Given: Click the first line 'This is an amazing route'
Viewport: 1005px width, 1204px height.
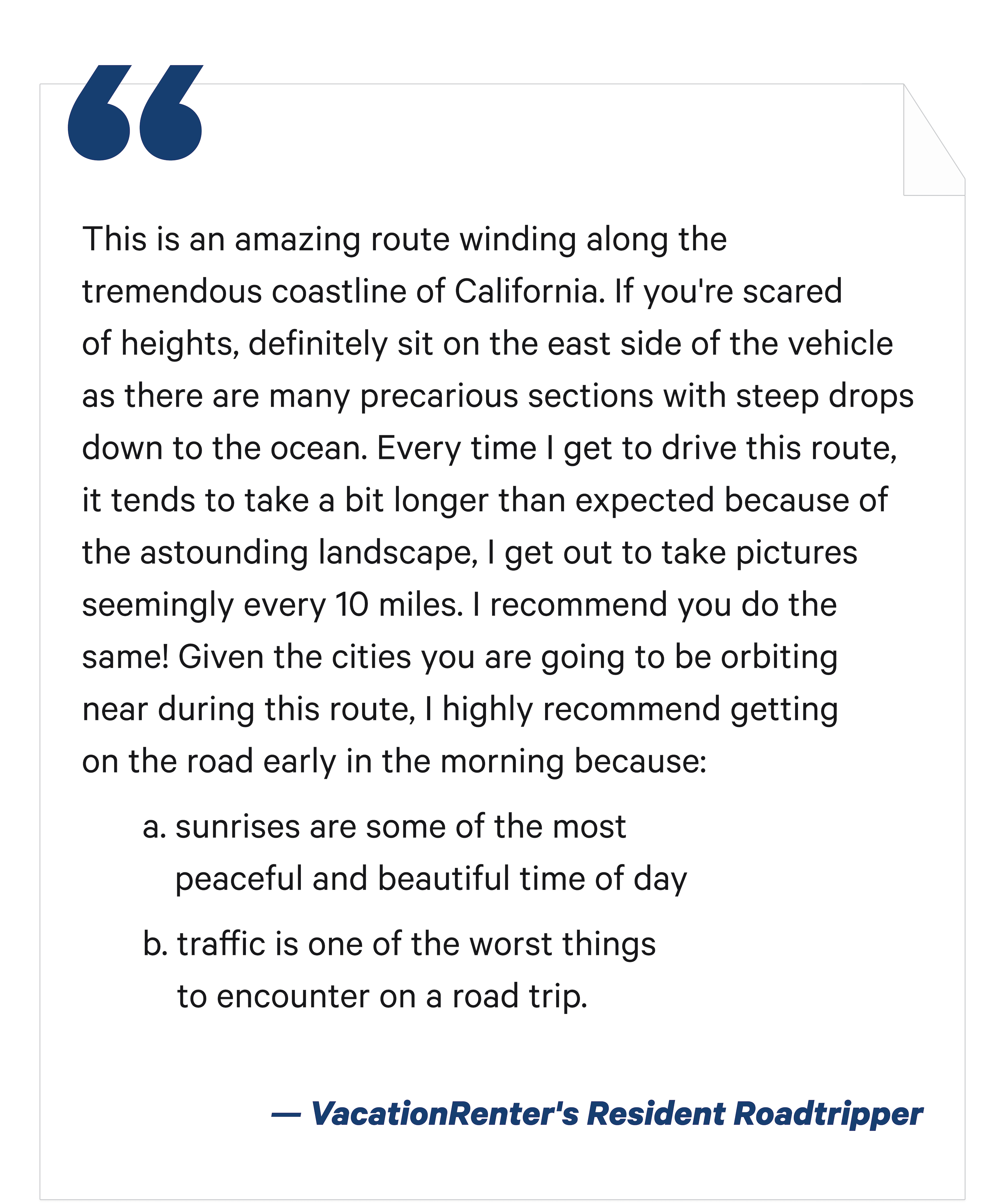Looking at the screenshot, I should 404,239.
